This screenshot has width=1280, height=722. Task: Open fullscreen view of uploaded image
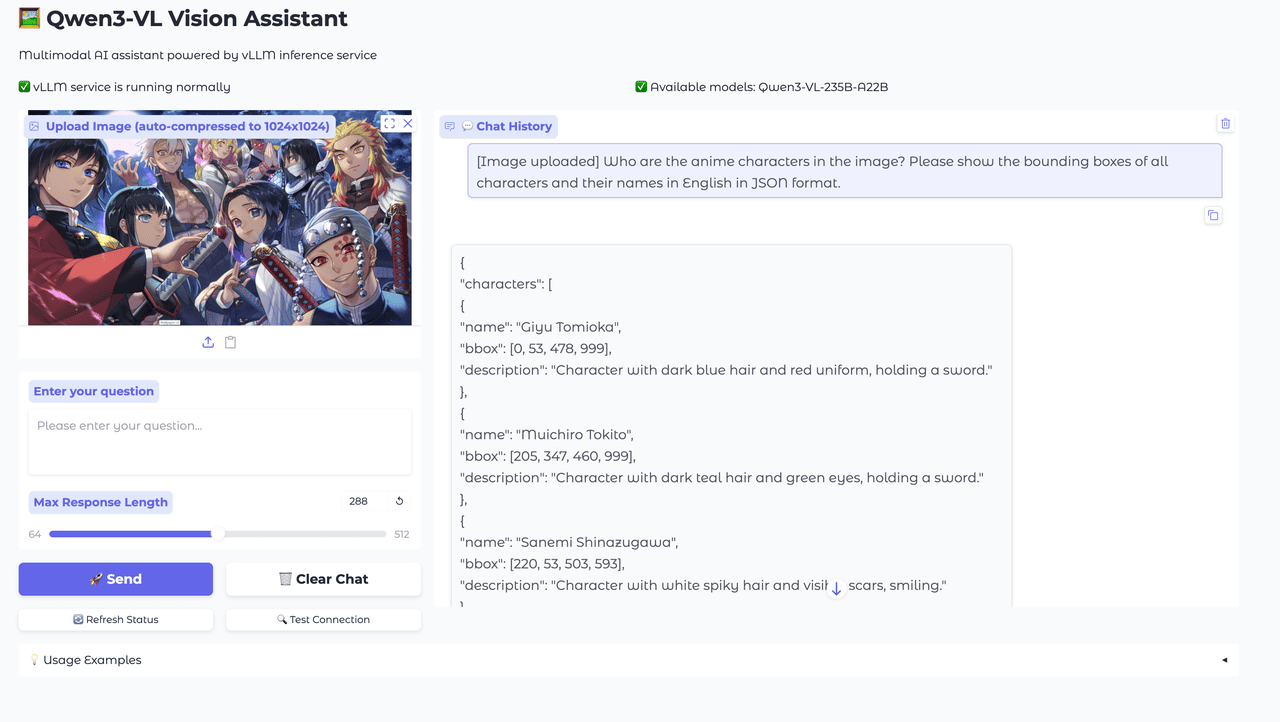pyautogui.click(x=389, y=124)
